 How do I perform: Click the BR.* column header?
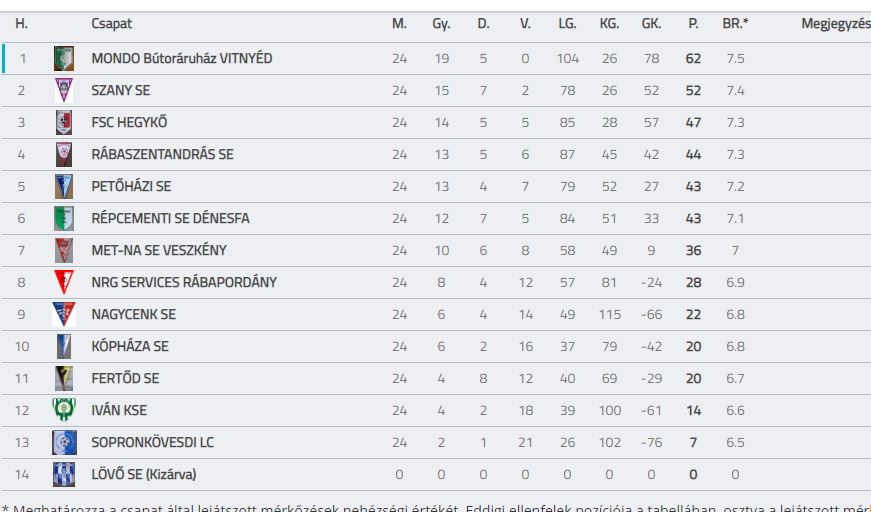click(x=735, y=24)
